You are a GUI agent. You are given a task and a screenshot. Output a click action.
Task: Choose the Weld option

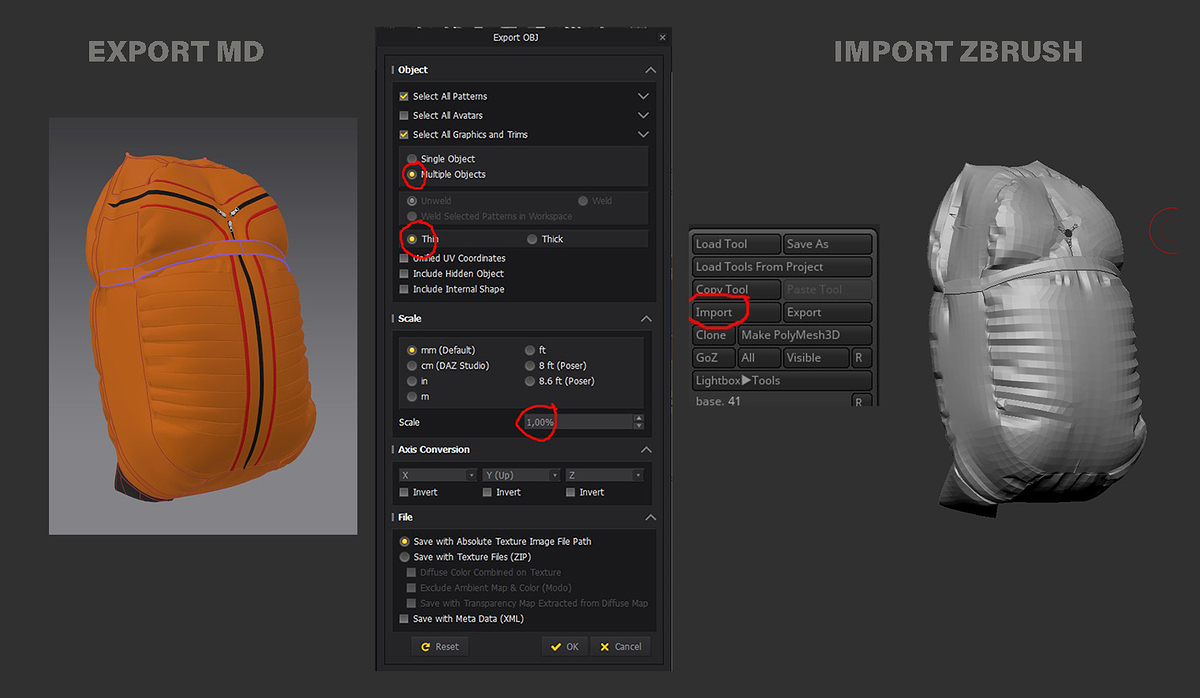click(583, 201)
